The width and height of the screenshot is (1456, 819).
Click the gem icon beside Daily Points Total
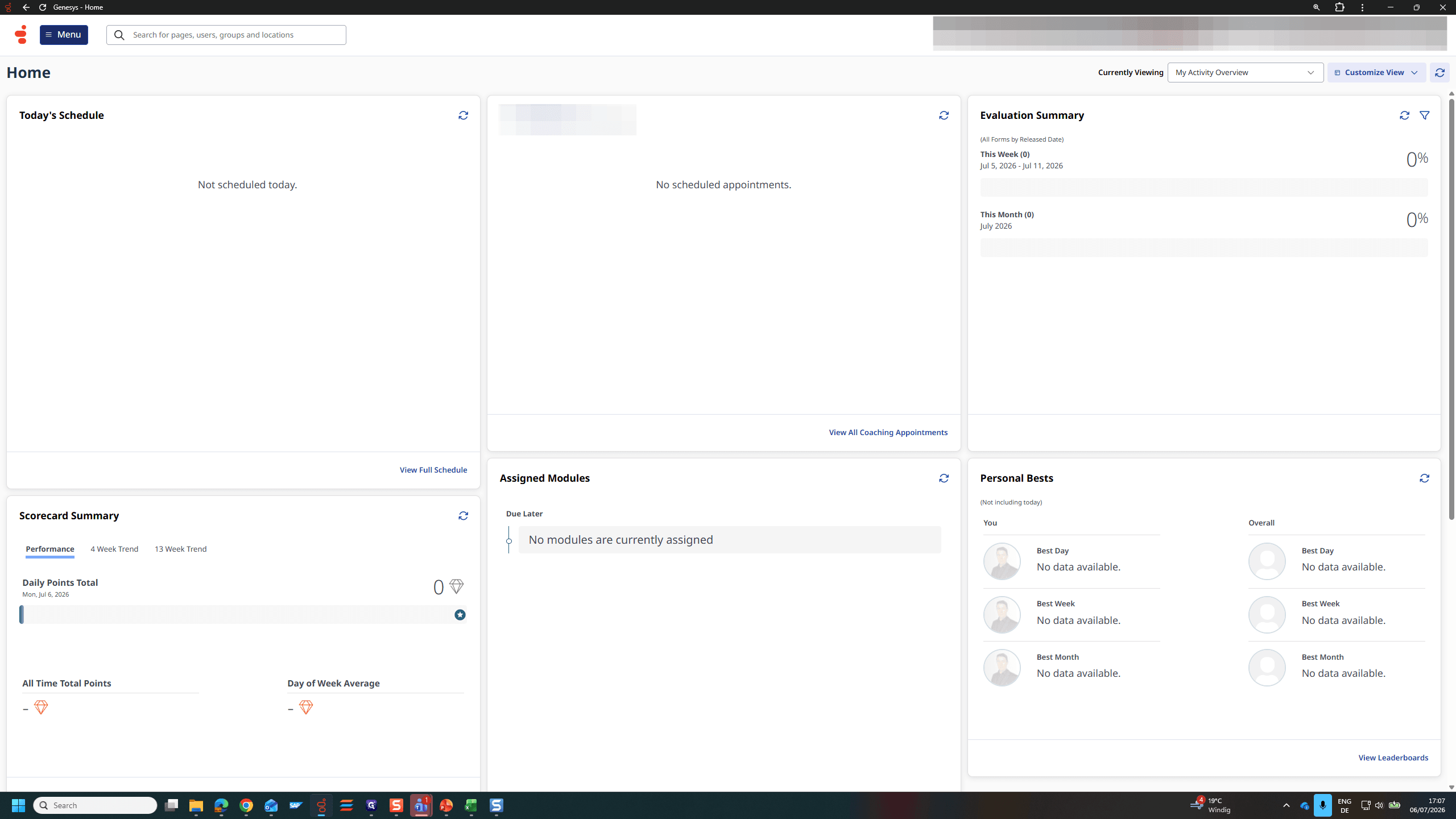(456, 586)
